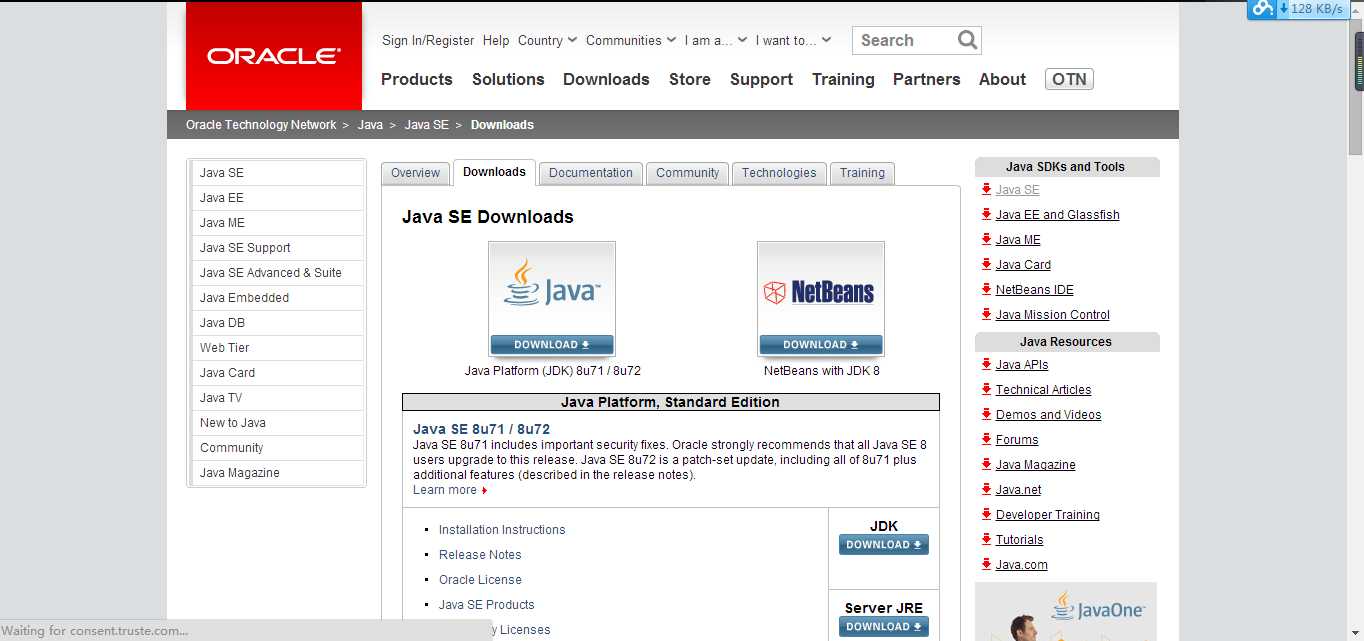Screen dimensions: 1364x641
Task: Click the Java breadcrumb link
Action: 370,125
